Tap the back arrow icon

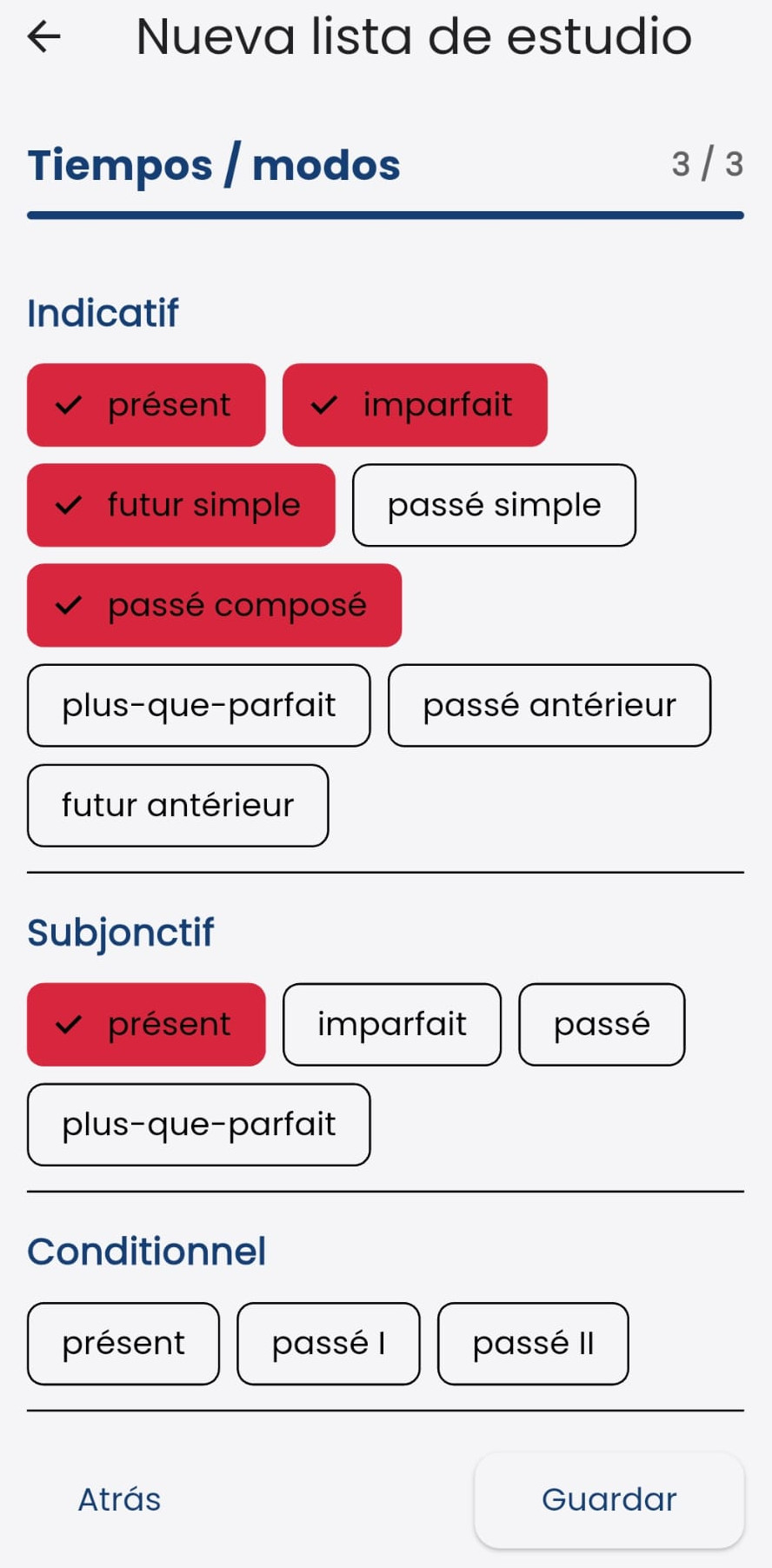coord(44,37)
